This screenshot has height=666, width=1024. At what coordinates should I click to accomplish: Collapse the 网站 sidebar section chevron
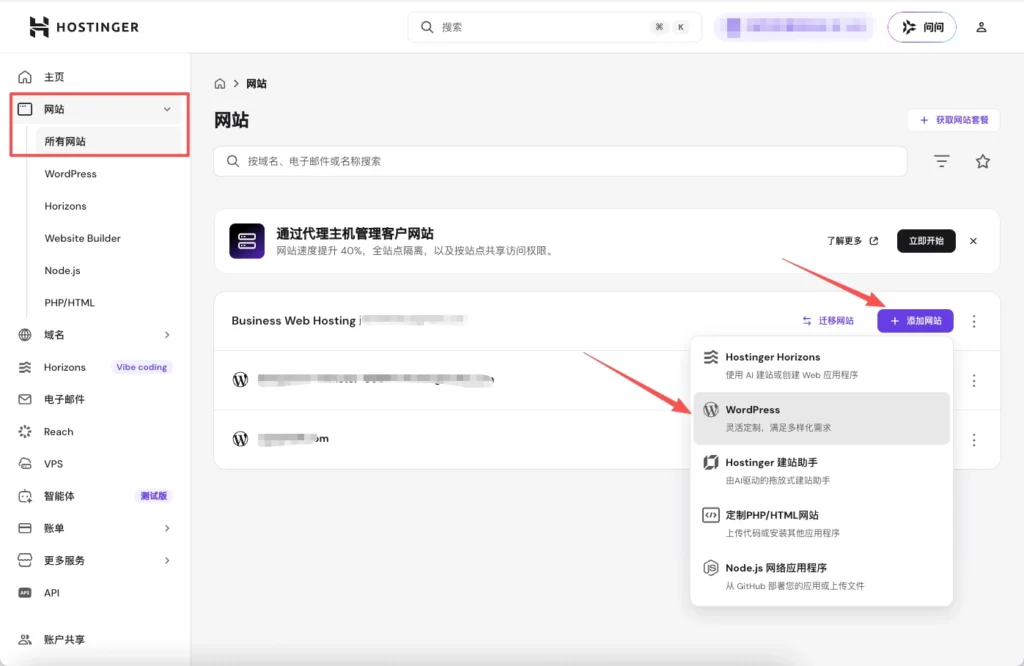coord(167,109)
